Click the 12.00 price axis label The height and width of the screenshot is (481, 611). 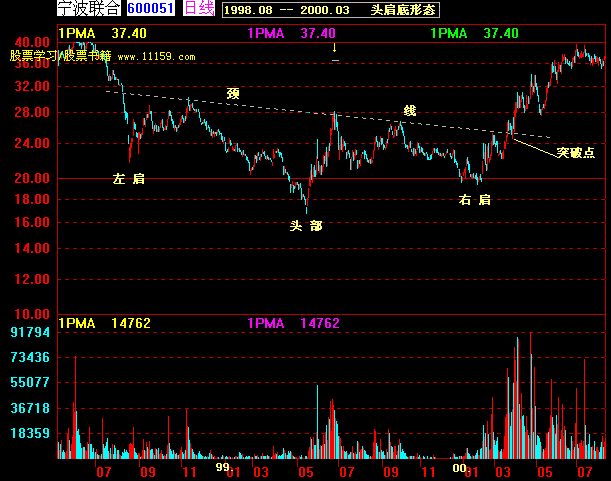click(32, 279)
